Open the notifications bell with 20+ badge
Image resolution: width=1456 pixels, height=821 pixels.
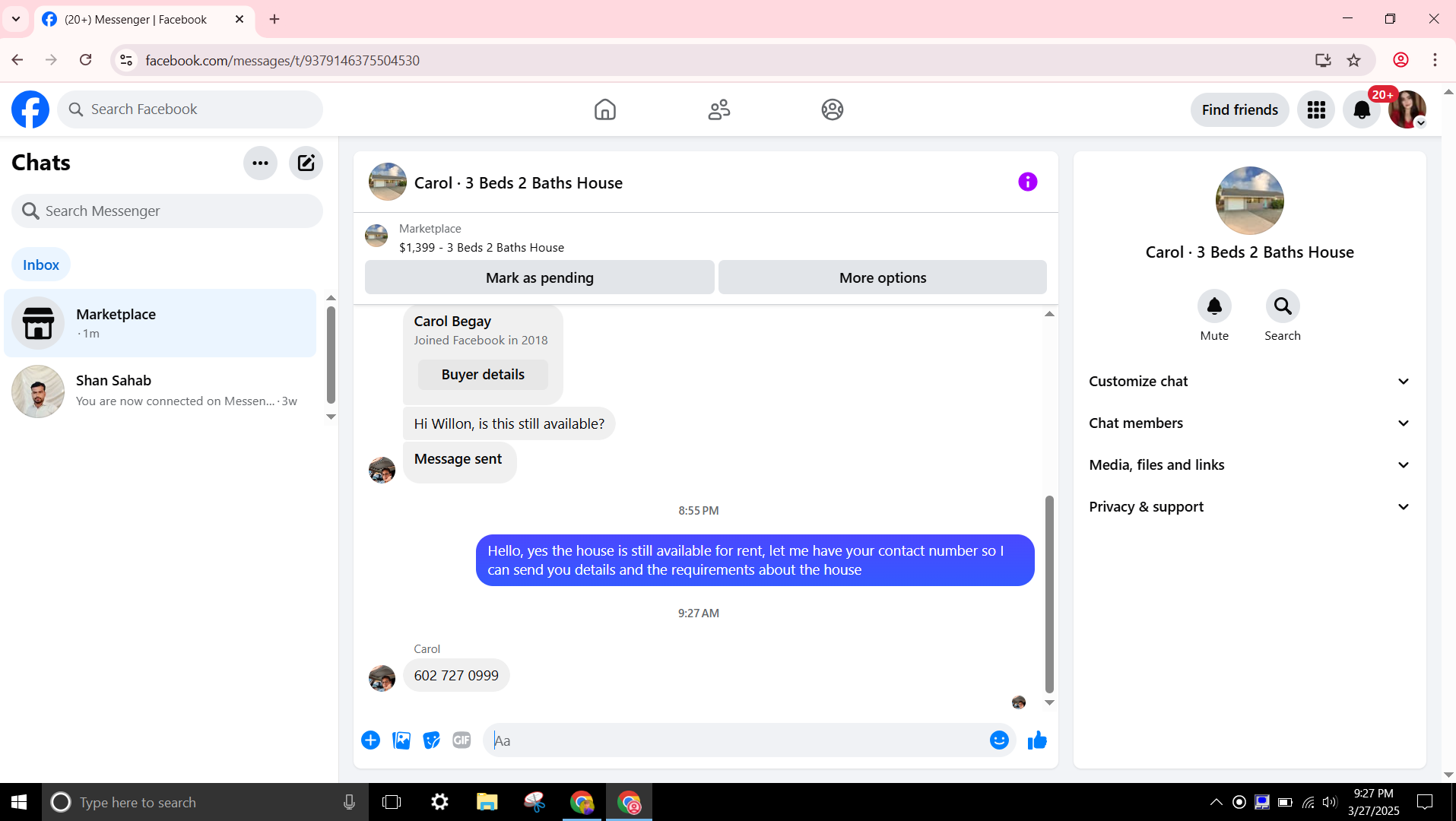click(x=1362, y=109)
